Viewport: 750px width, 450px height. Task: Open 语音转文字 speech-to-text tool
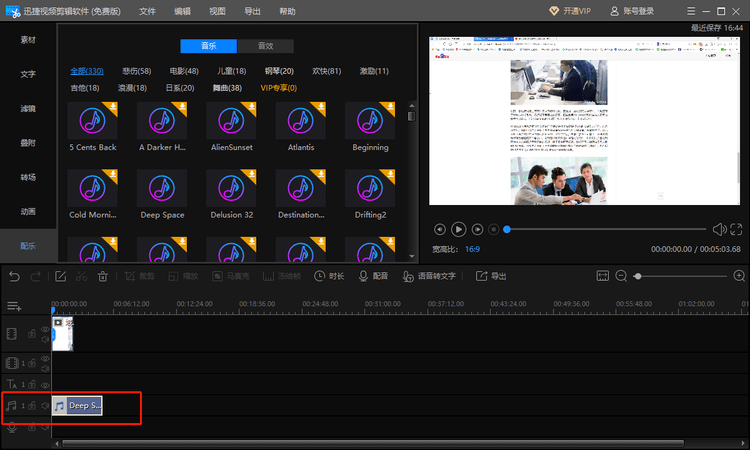point(430,276)
